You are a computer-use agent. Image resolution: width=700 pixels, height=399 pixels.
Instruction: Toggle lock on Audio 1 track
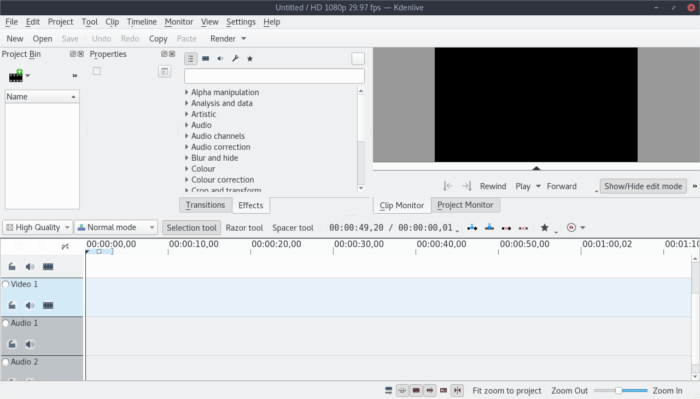pos(12,344)
